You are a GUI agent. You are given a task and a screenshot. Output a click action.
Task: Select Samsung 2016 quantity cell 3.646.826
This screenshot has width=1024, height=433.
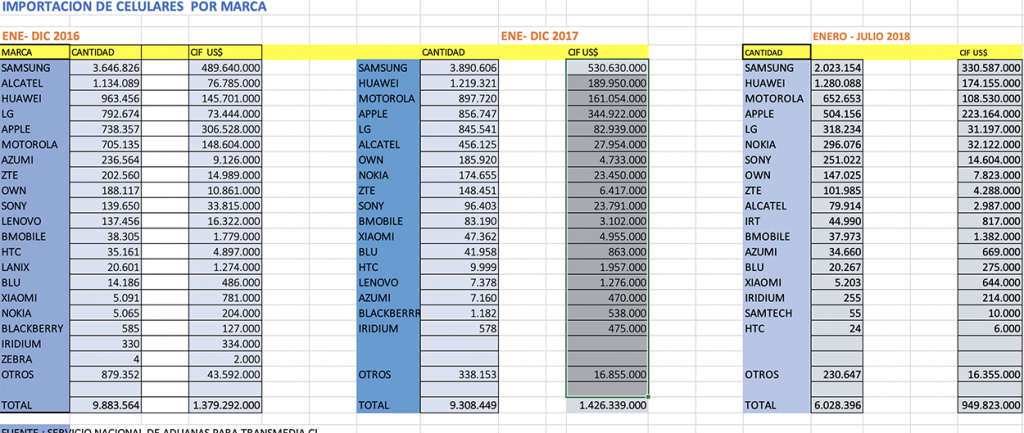click(x=106, y=68)
